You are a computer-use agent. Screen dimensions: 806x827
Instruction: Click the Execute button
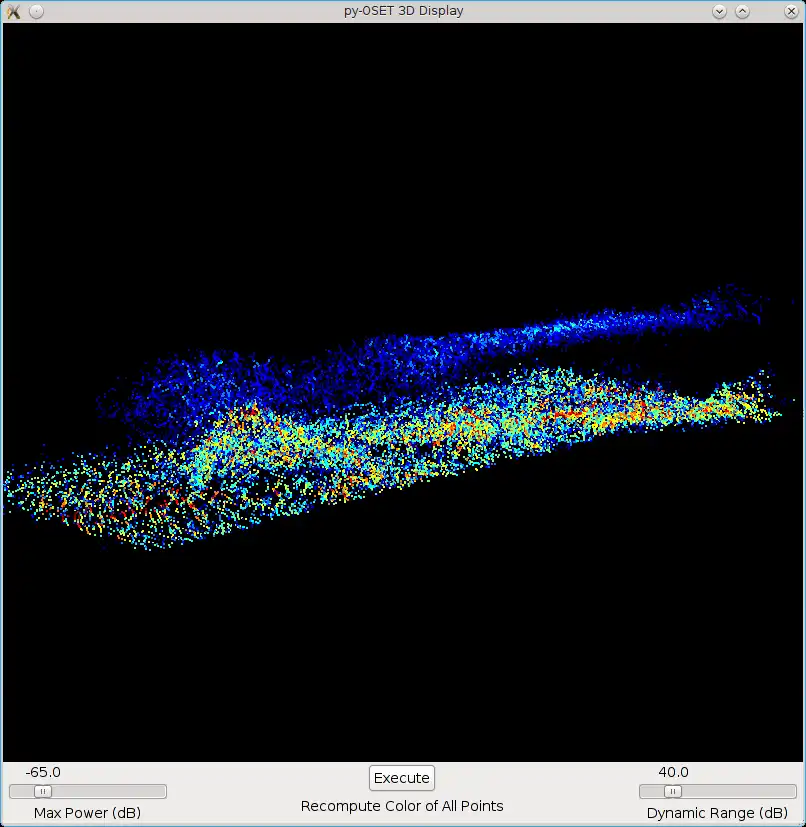coord(401,778)
